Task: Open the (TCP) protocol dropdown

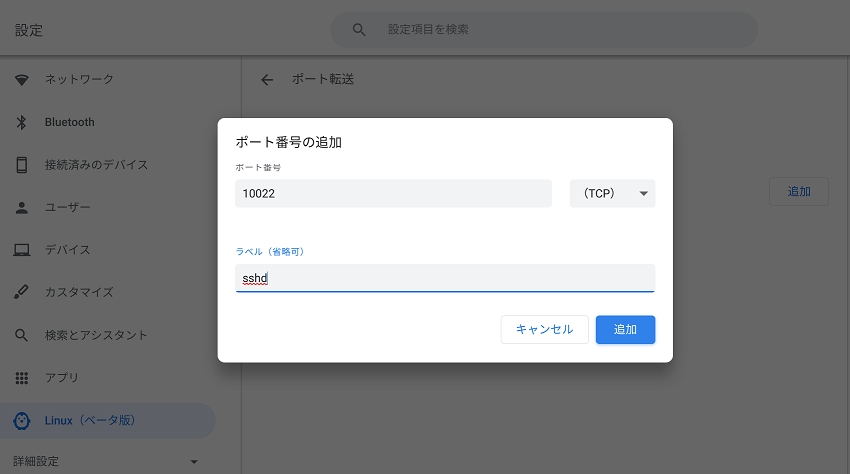Action: pyautogui.click(x=612, y=194)
